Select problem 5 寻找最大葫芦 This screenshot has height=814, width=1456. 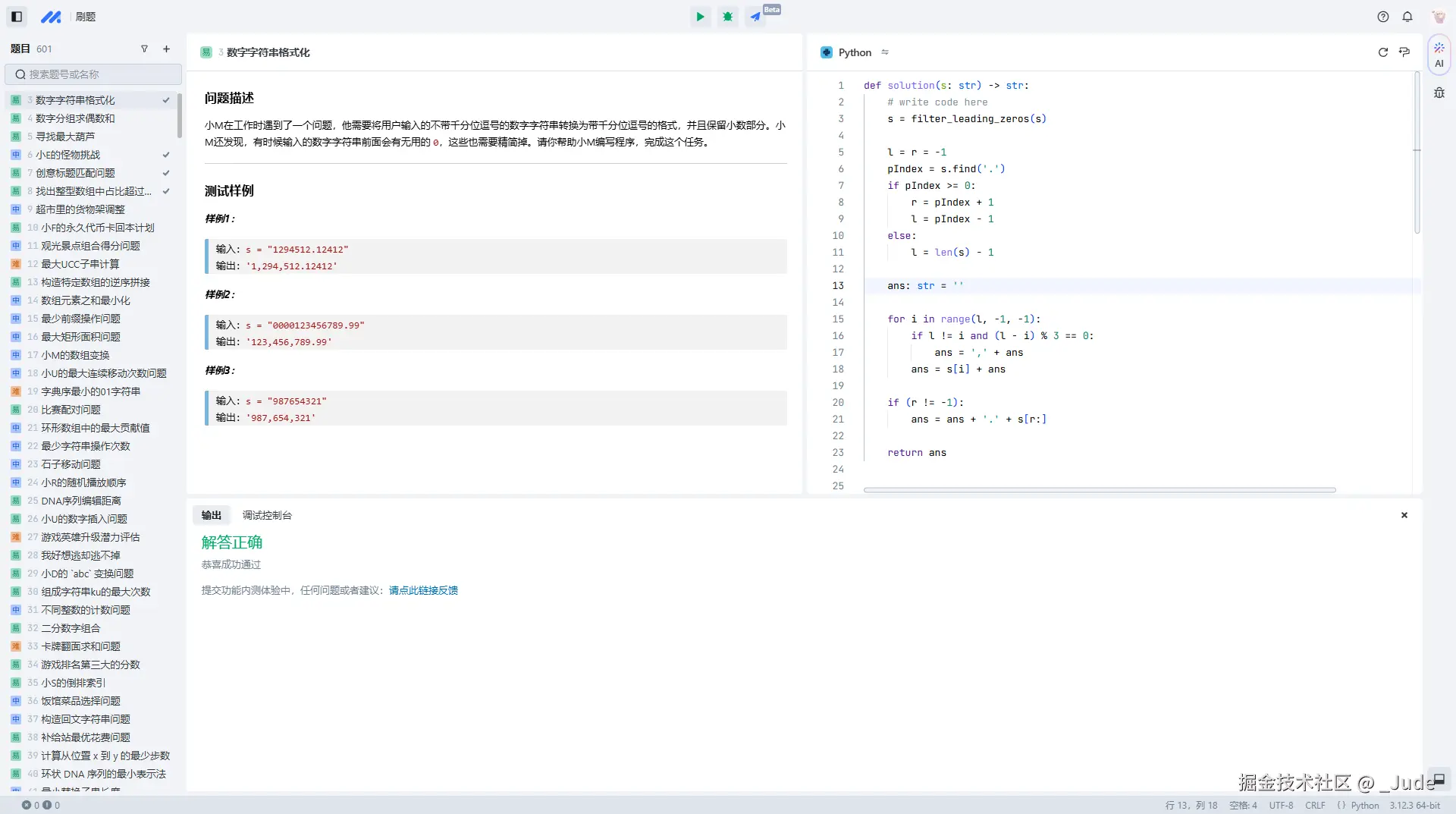pos(91,137)
